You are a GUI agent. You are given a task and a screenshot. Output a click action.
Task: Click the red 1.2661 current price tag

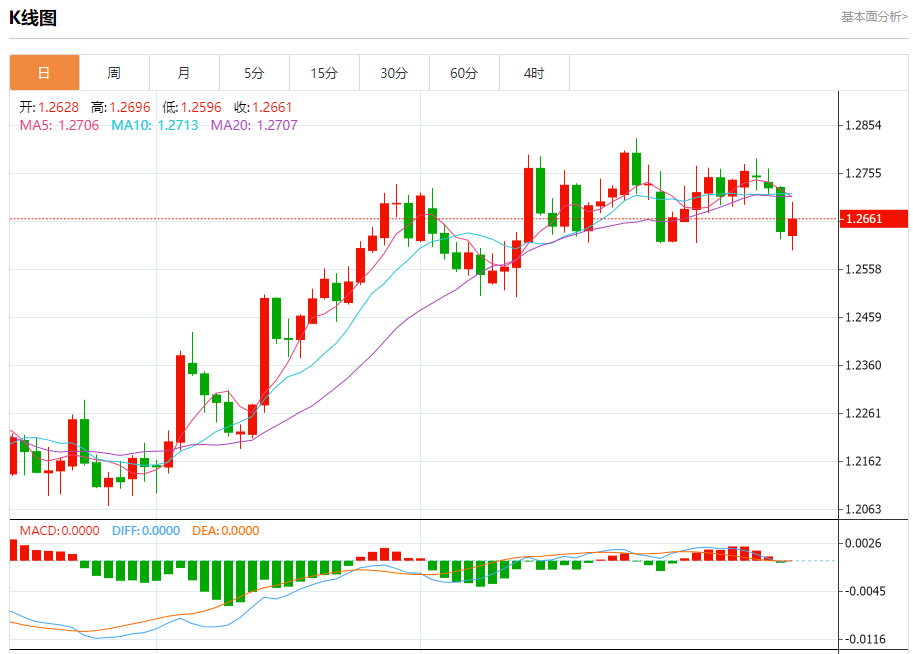click(872, 219)
